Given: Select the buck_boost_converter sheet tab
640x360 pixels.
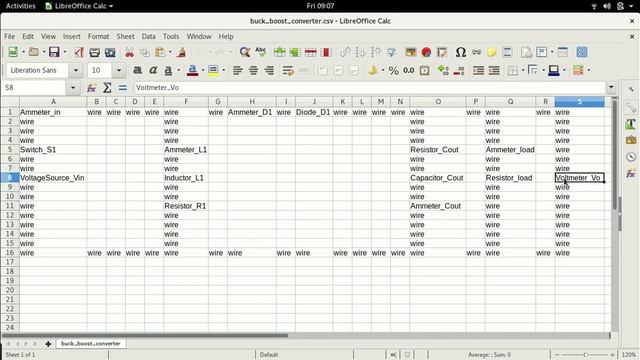Looking at the screenshot, I should [91, 344].
